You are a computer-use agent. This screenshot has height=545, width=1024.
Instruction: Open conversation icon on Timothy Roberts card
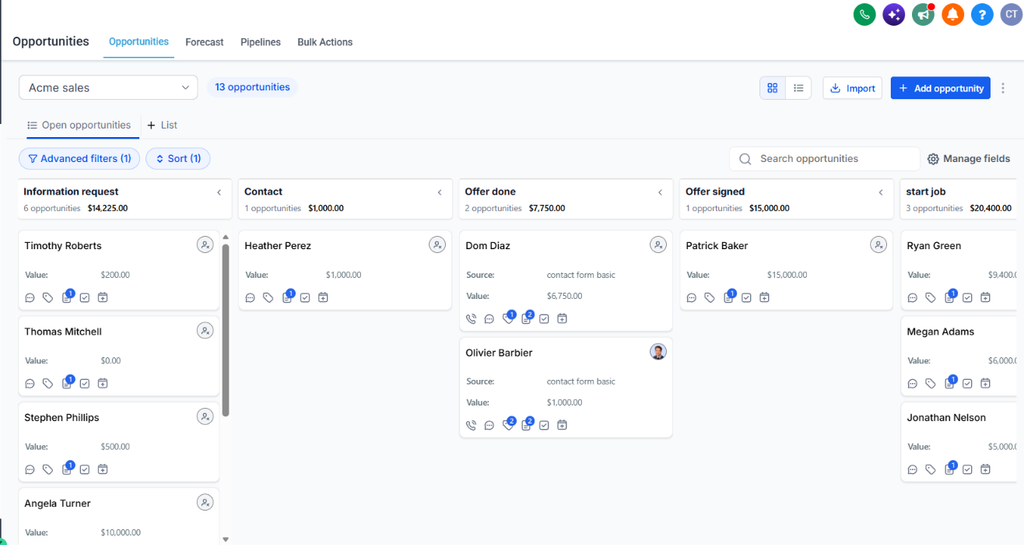(x=29, y=298)
